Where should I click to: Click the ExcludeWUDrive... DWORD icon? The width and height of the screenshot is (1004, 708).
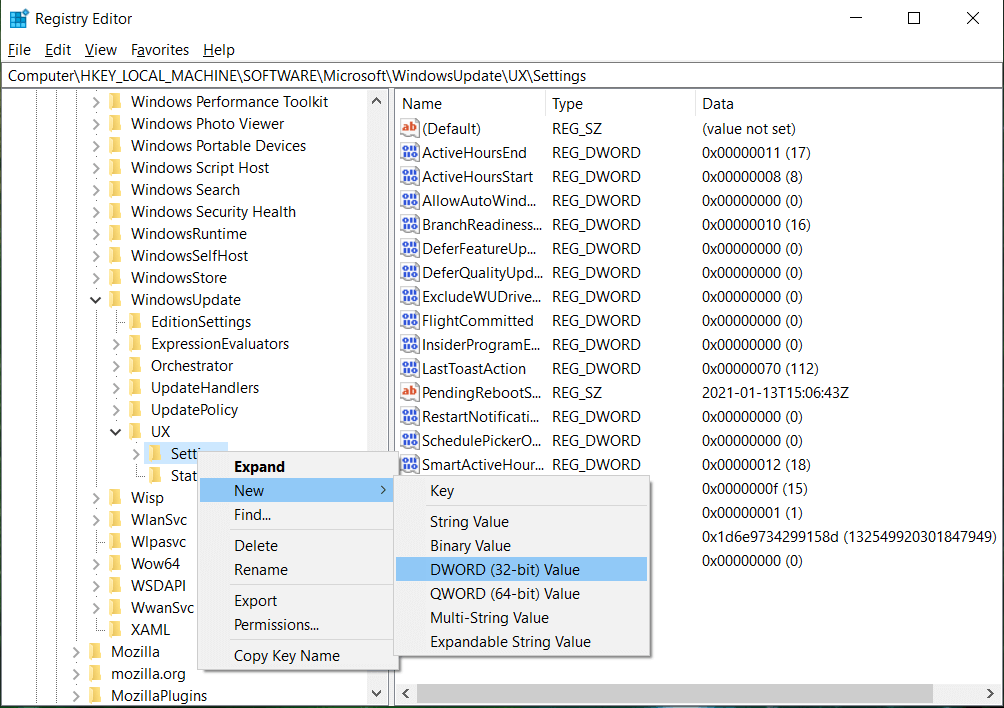point(409,296)
